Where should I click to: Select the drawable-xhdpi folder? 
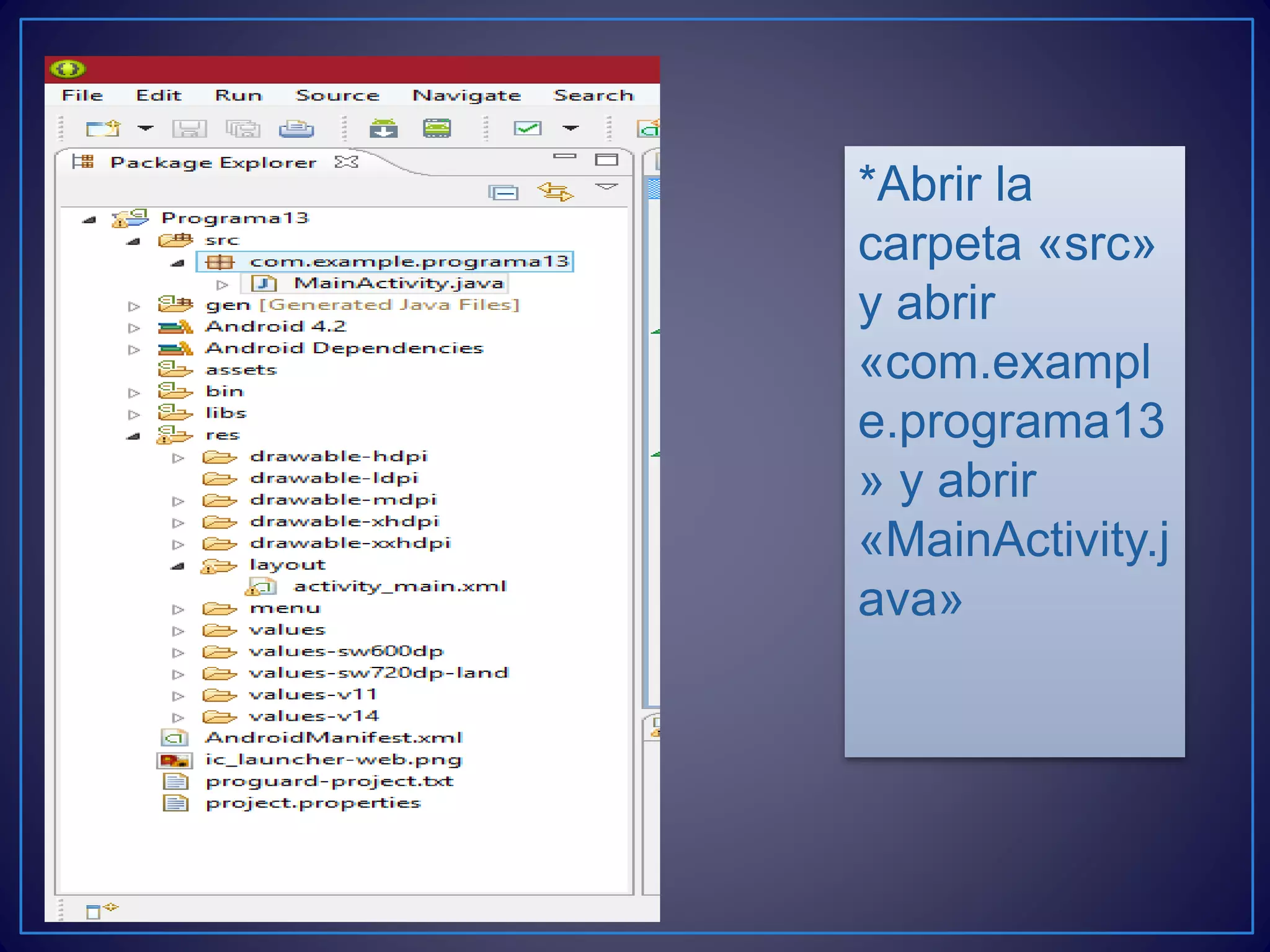345,522
